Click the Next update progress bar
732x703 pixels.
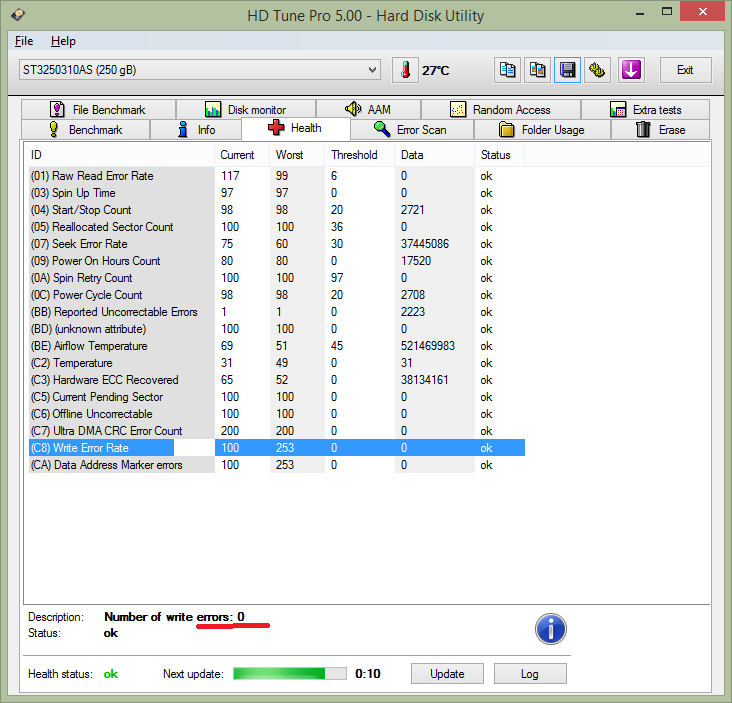point(290,674)
